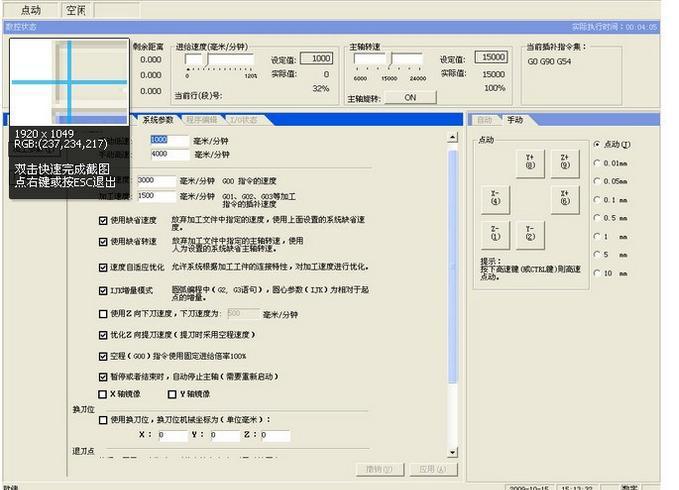The image size is (679, 490).
Task: Switch to the 程序编辑 tab
Action: [202, 120]
